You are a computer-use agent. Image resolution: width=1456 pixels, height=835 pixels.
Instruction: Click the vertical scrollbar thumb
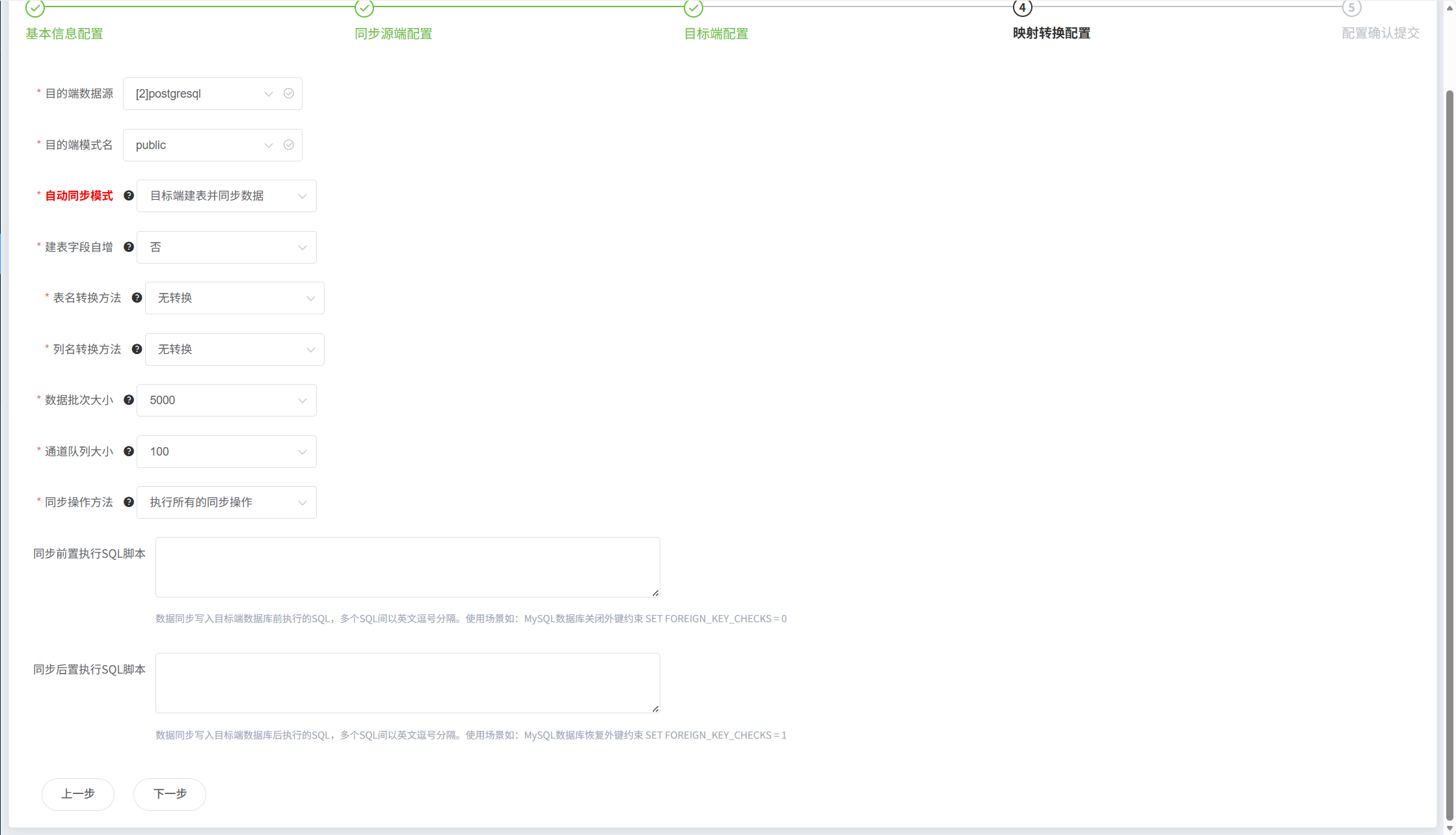1449,456
